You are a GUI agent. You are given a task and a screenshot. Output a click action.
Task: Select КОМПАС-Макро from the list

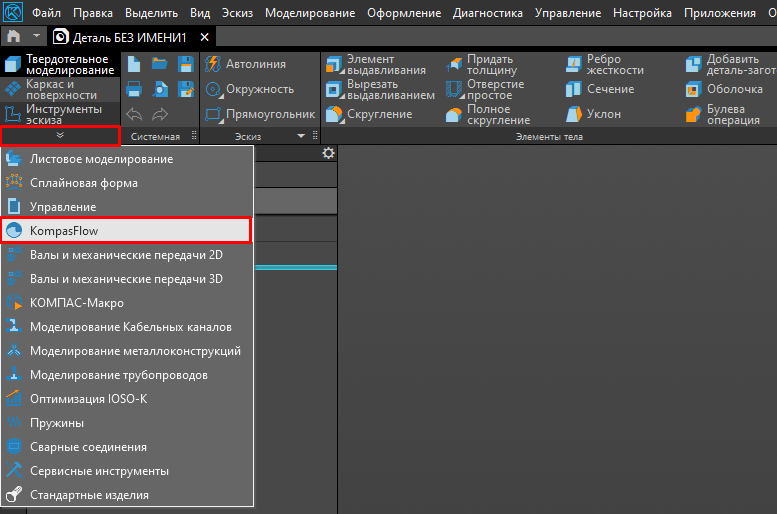pyautogui.click(x=127, y=303)
